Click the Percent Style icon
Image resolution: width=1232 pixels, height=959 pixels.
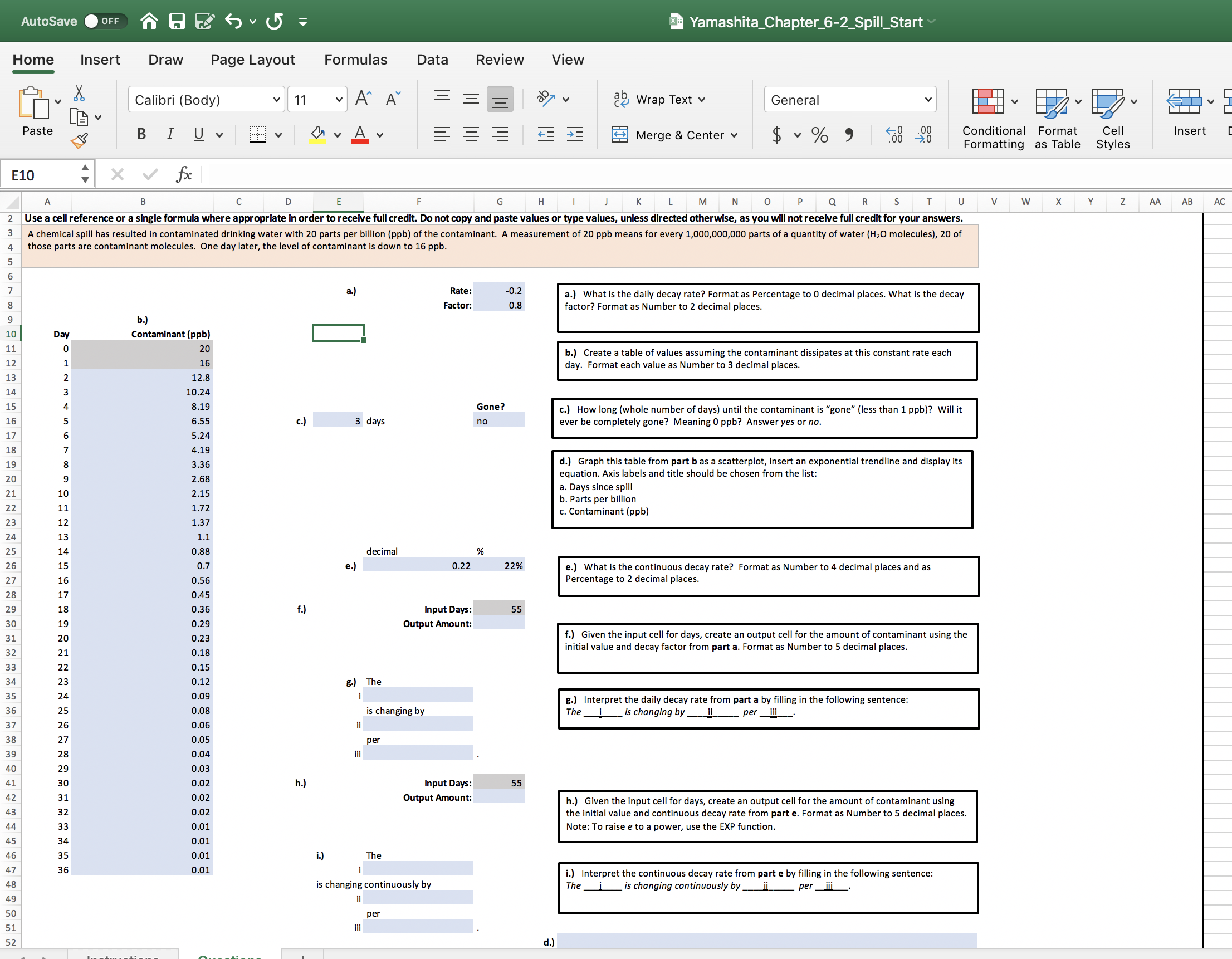point(820,135)
